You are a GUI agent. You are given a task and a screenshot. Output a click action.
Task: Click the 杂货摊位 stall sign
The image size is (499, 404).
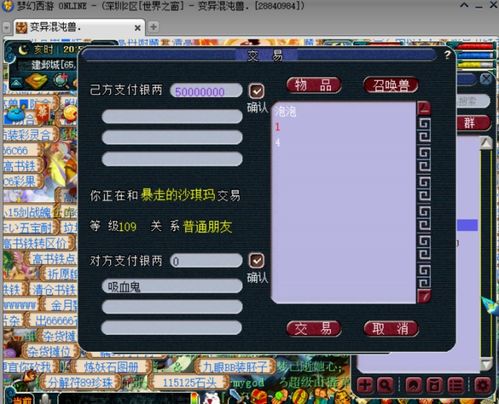[49, 351]
